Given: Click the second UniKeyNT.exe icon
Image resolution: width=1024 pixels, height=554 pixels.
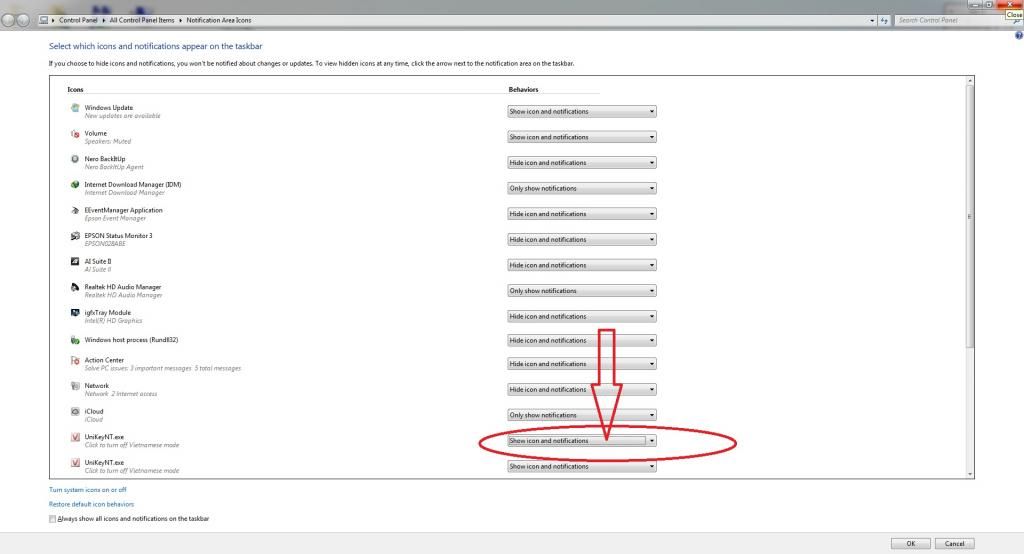Looking at the screenshot, I should [75, 463].
